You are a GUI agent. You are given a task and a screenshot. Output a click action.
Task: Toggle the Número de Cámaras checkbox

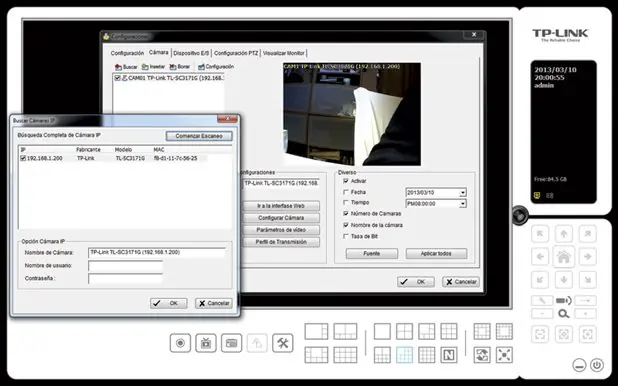coord(346,213)
